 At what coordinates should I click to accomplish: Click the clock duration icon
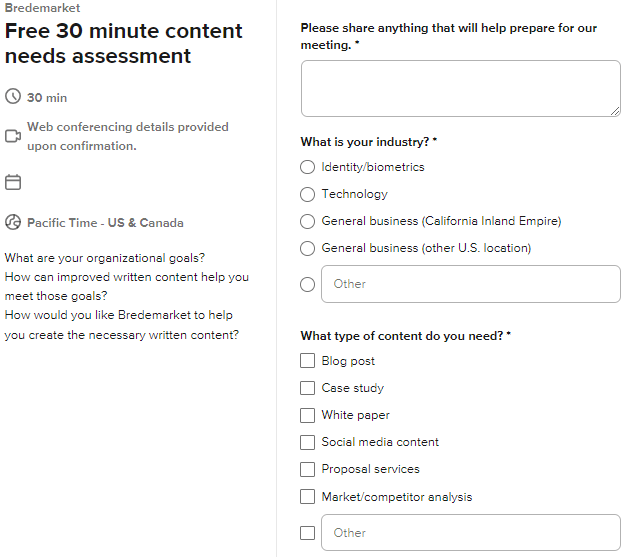(13, 97)
